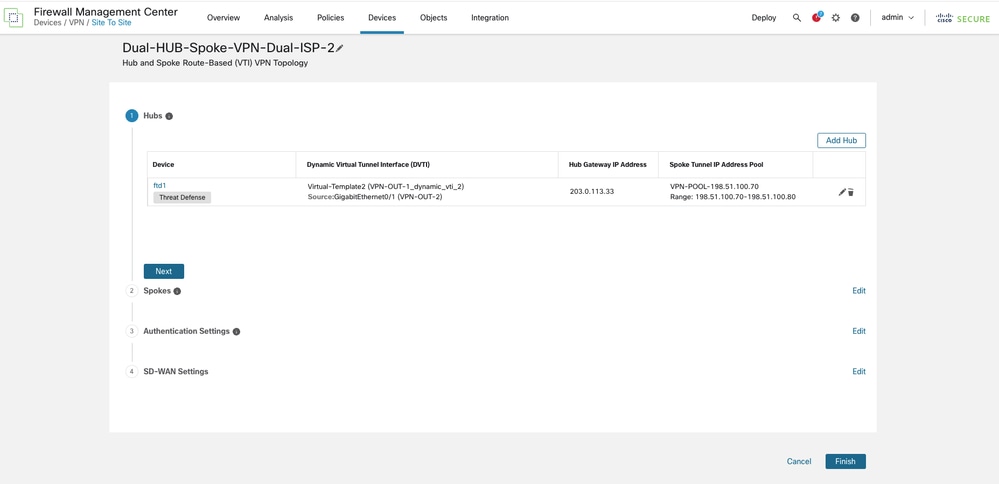Click Edit for the Spokes section

tap(859, 291)
